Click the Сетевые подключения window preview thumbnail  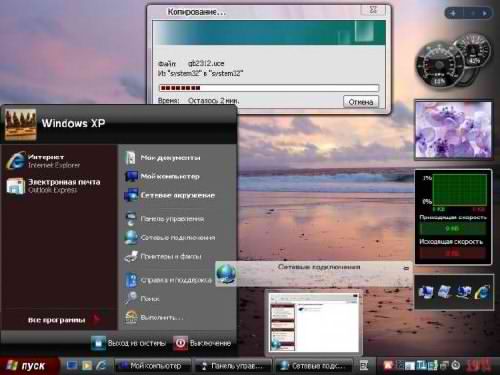[314, 322]
